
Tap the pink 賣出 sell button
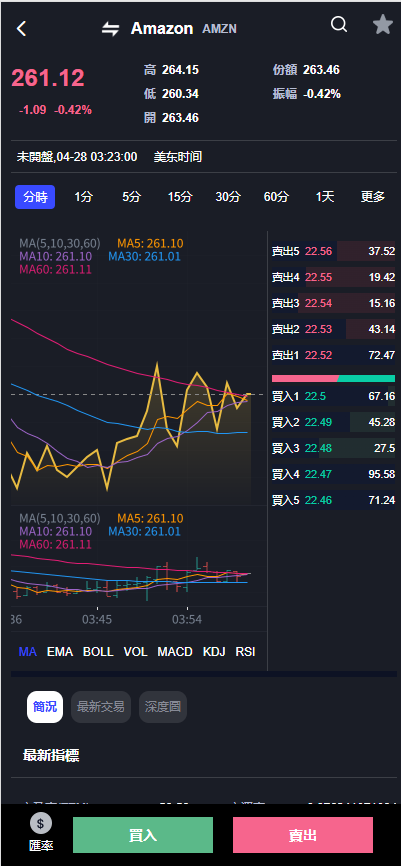click(x=303, y=835)
